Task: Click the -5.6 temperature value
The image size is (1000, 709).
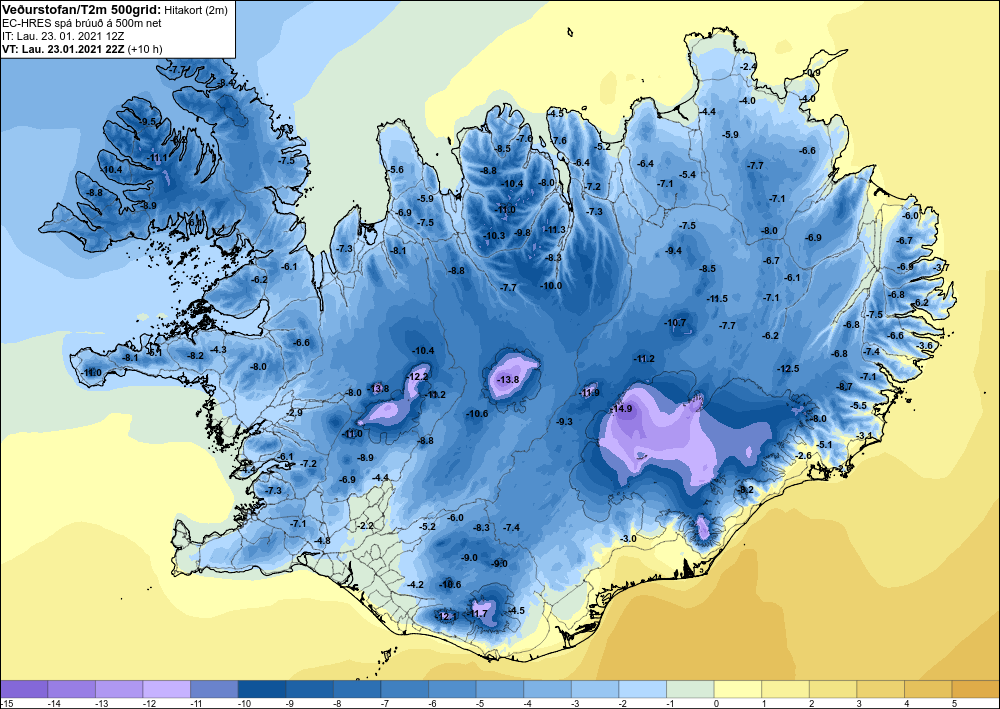Action: 395,170
